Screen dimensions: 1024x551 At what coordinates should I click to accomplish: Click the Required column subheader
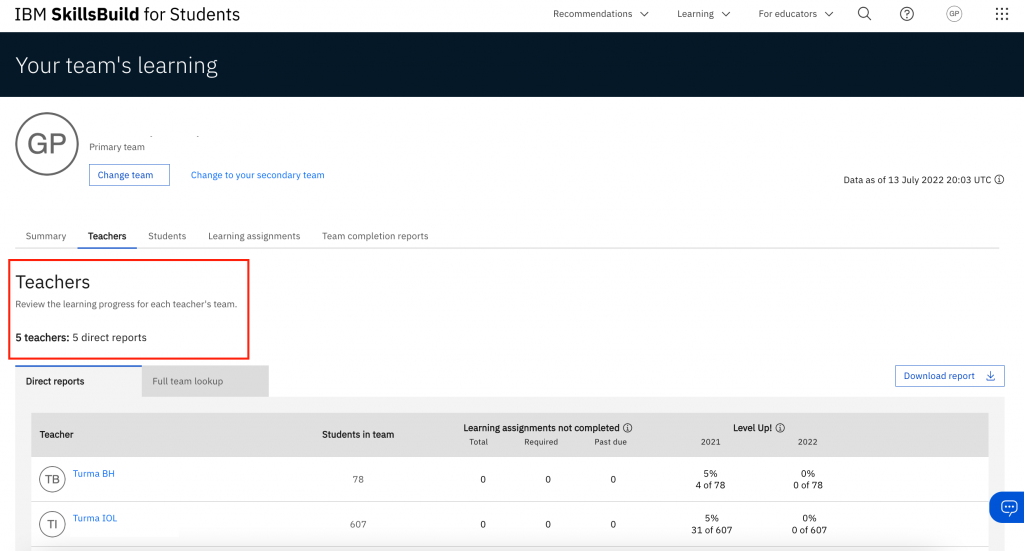pyautogui.click(x=541, y=442)
